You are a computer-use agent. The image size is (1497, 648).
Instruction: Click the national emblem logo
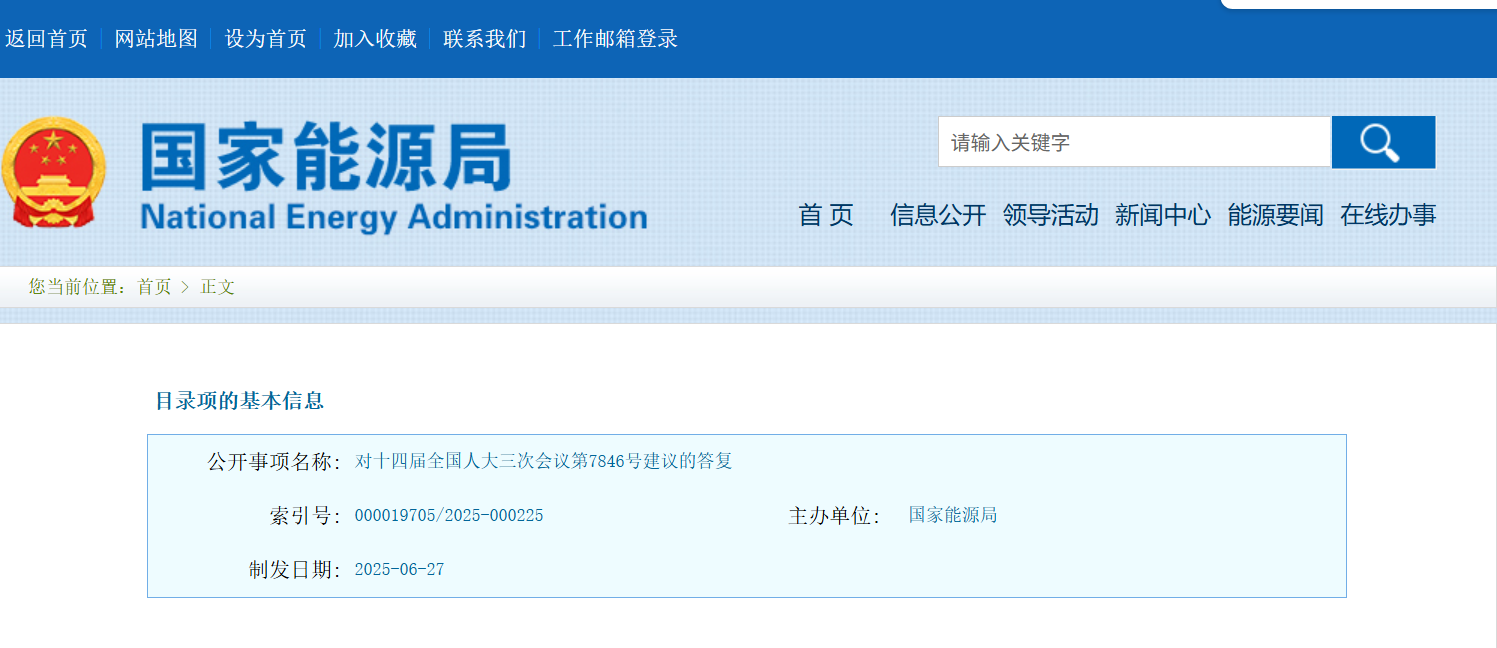click(x=53, y=172)
